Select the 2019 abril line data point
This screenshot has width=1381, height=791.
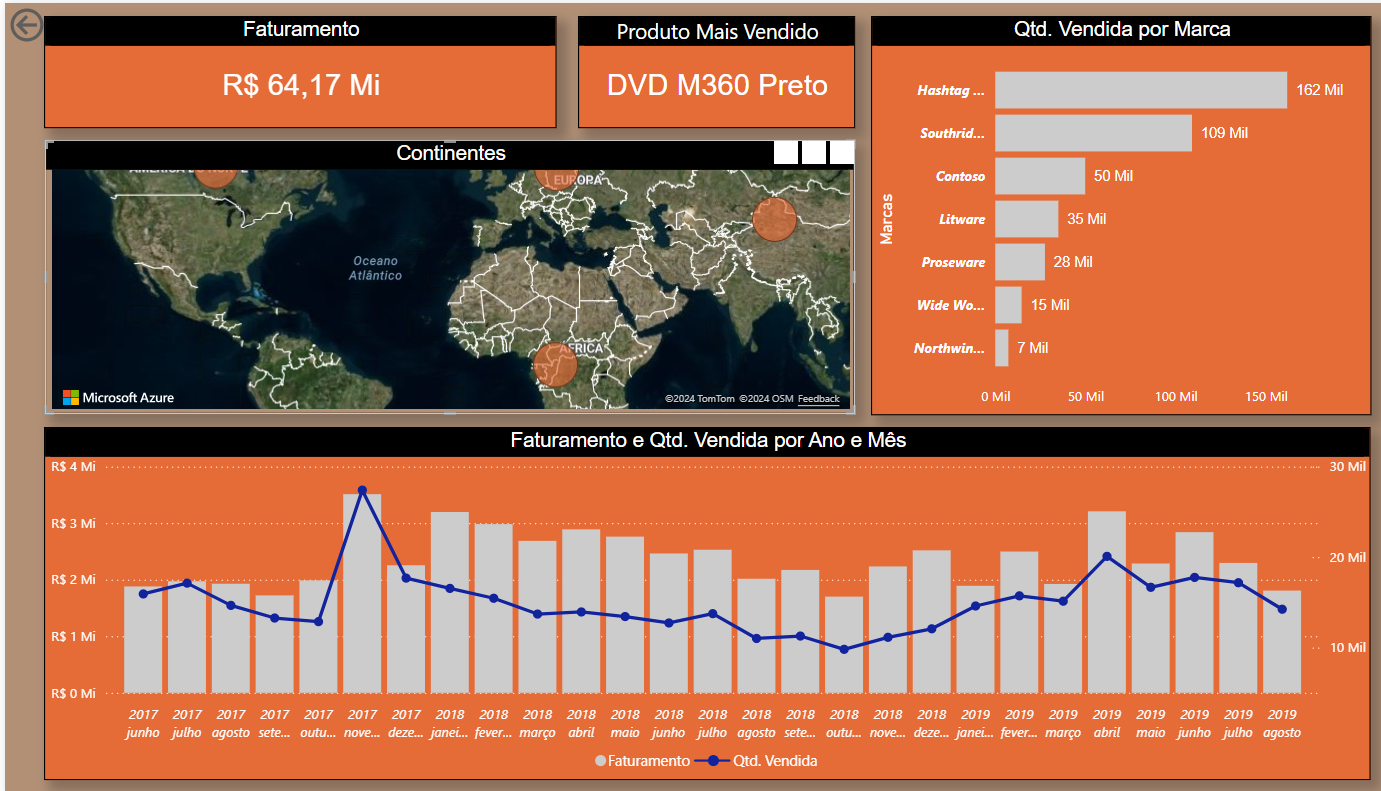click(x=1106, y=556)
